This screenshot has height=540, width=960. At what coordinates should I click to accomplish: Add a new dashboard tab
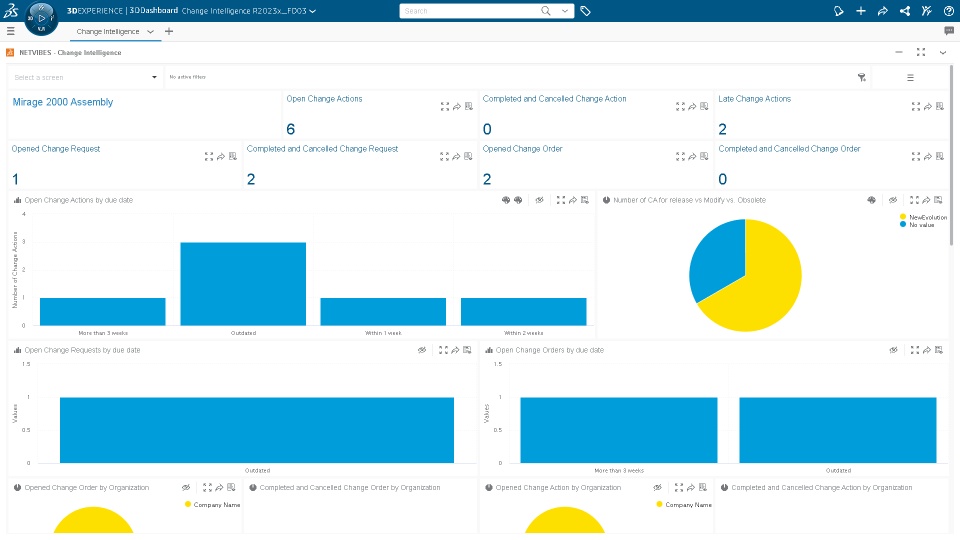(169, 31)
